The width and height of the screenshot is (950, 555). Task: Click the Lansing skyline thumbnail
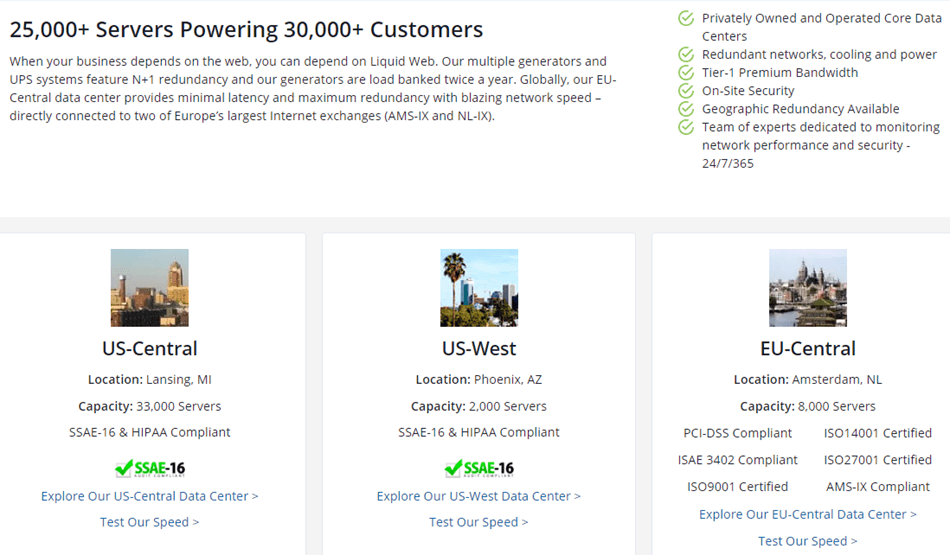tap(150, 288)
